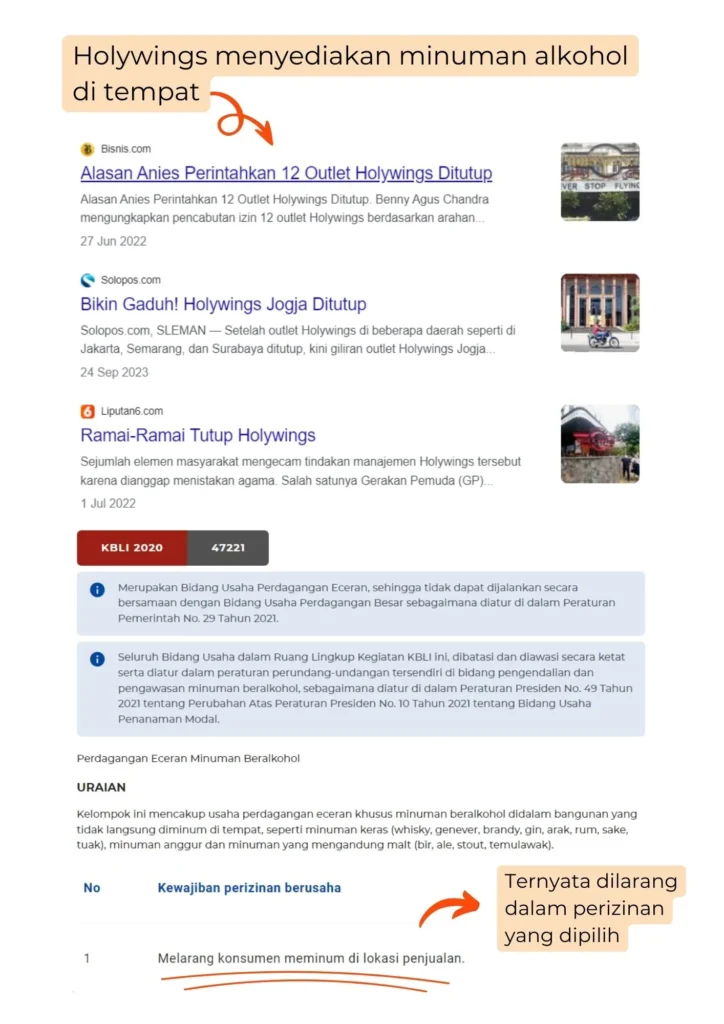The width and height of the screenshot is (724, 1024).
Task: Open thumbnail of Liputan6 Holywings article
Action: (600, 444)
